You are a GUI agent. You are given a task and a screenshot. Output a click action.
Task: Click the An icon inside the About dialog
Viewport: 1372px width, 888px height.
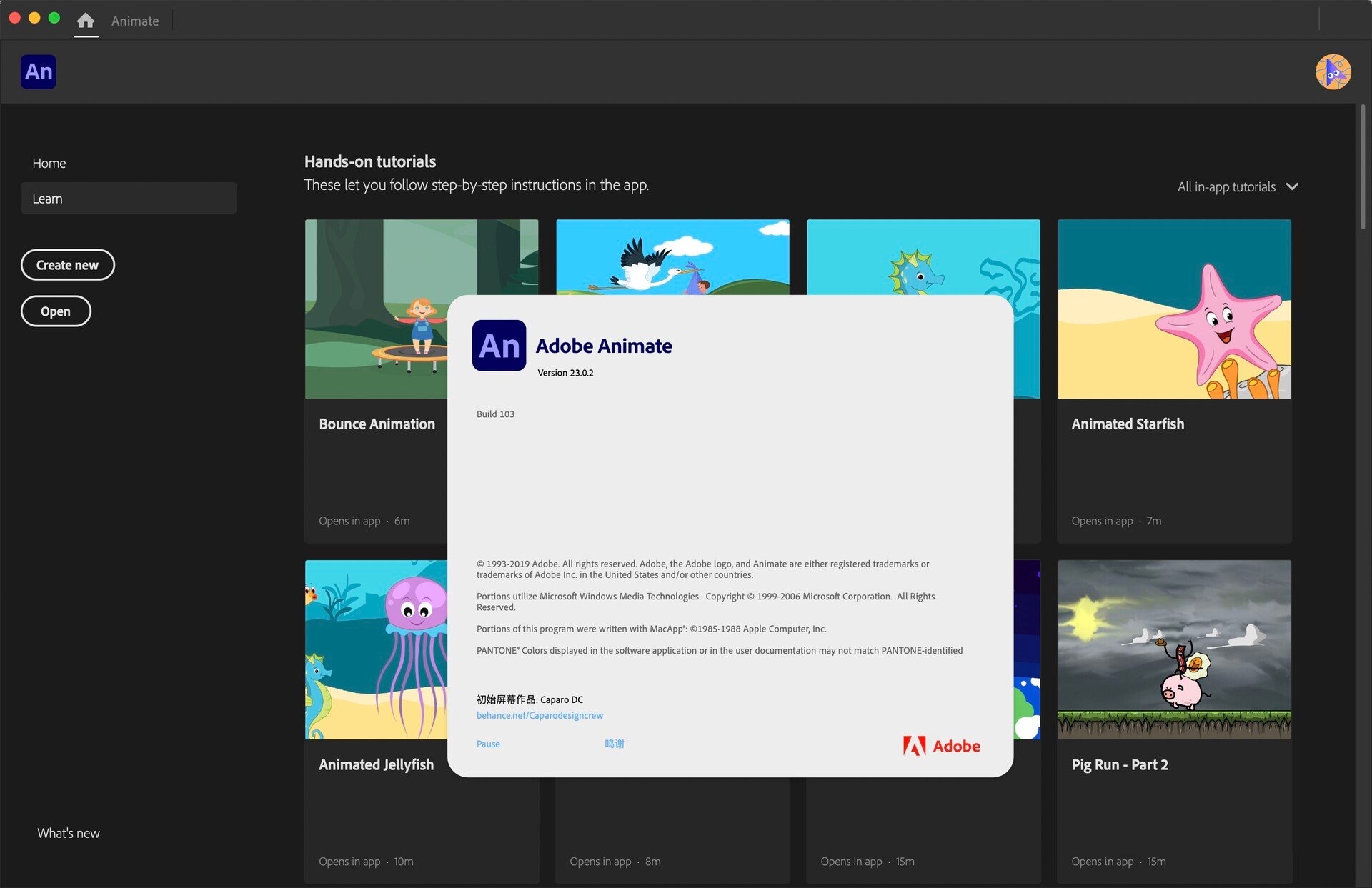click(x=499, y=346)
